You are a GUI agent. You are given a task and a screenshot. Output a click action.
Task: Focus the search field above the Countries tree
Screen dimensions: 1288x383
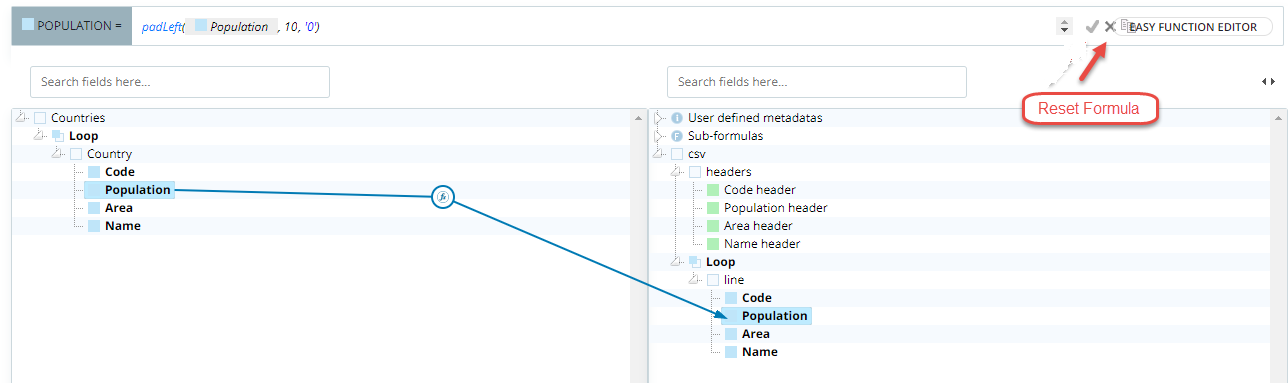click(180, 82)
